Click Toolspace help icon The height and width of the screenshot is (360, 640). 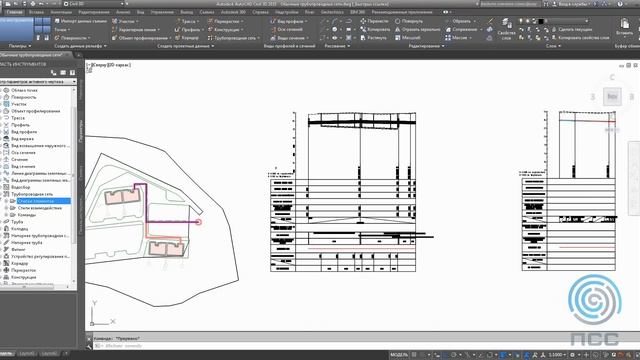72,73
